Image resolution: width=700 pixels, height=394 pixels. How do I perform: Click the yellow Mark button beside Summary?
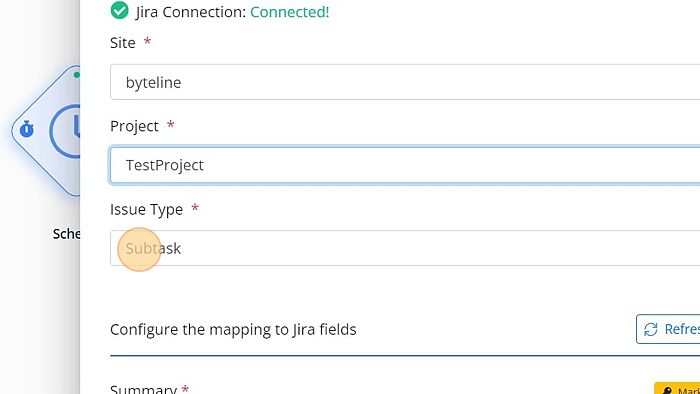677,389
